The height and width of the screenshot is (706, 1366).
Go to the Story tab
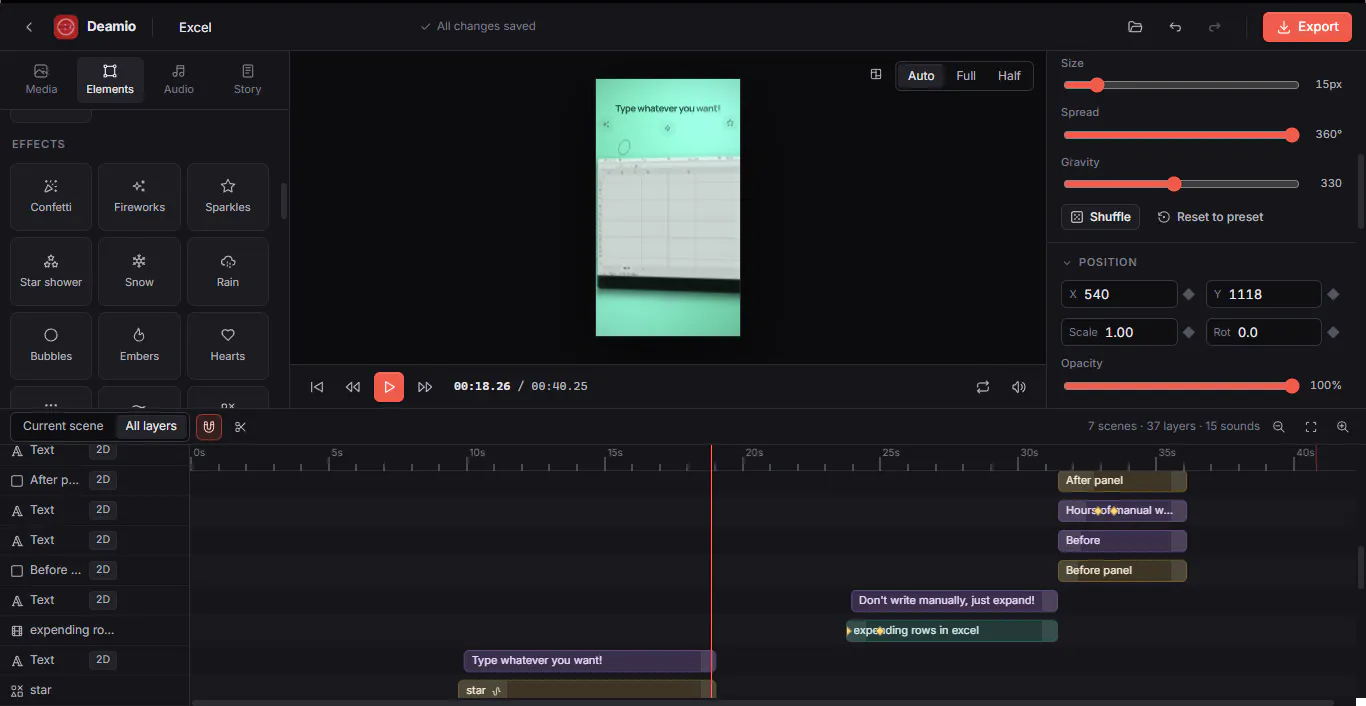247,80
